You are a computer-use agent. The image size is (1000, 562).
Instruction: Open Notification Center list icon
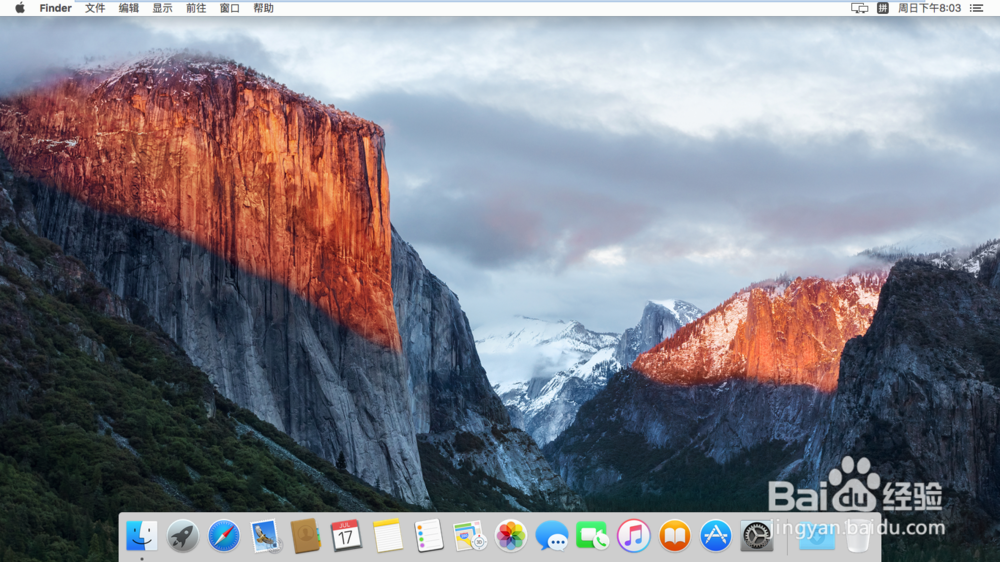point(976,8)
